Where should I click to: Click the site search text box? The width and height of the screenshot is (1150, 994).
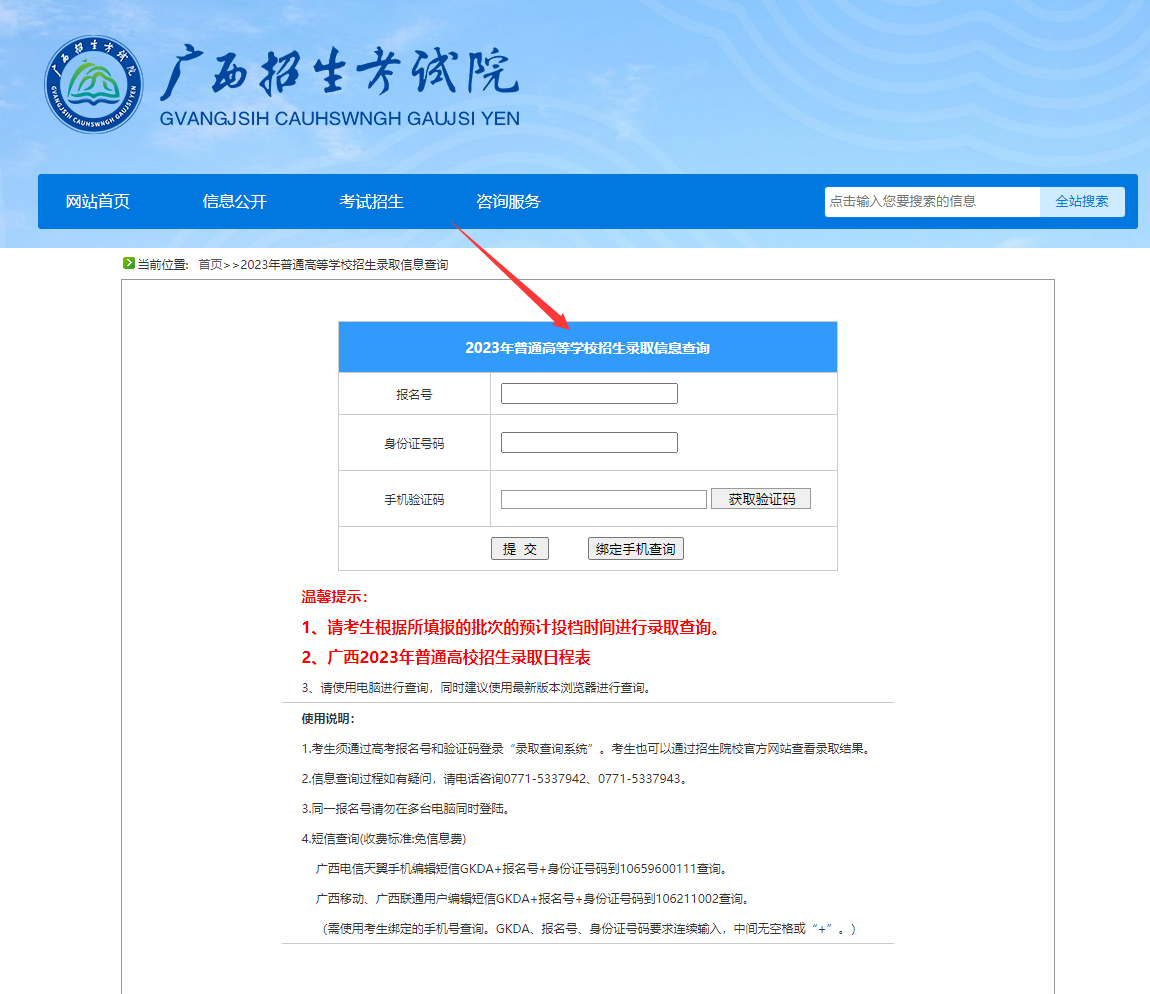[x=930, y=201]
